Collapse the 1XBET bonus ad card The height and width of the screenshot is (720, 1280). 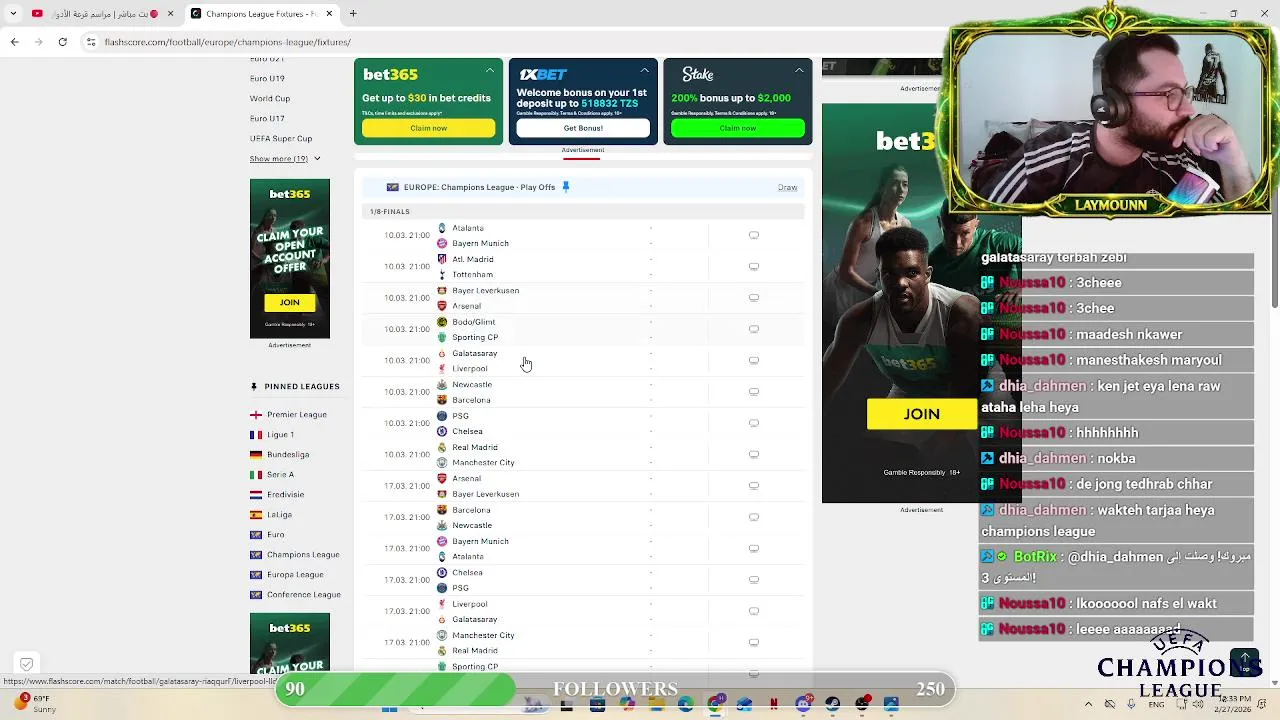click(644, 70)
